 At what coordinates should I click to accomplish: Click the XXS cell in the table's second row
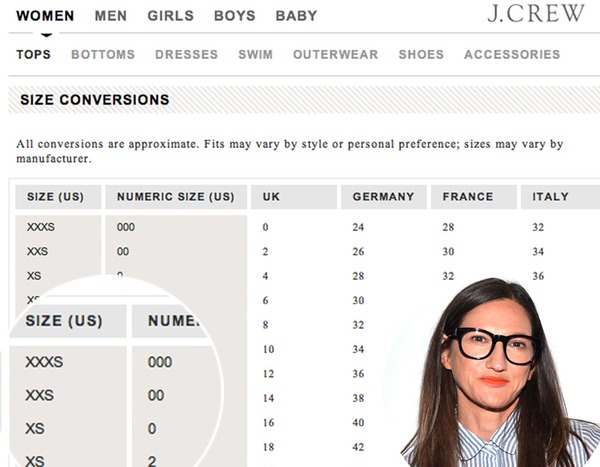pos(38,251)
